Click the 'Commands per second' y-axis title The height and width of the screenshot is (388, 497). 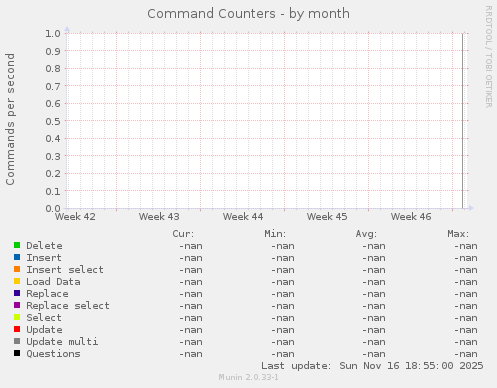(x=10, y=119)
